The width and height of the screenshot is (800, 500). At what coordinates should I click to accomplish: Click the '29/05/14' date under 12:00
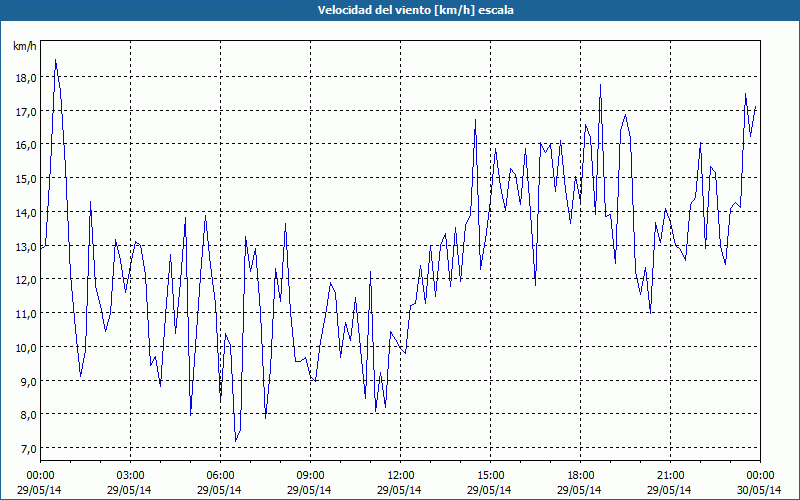(x=400, y=490)
